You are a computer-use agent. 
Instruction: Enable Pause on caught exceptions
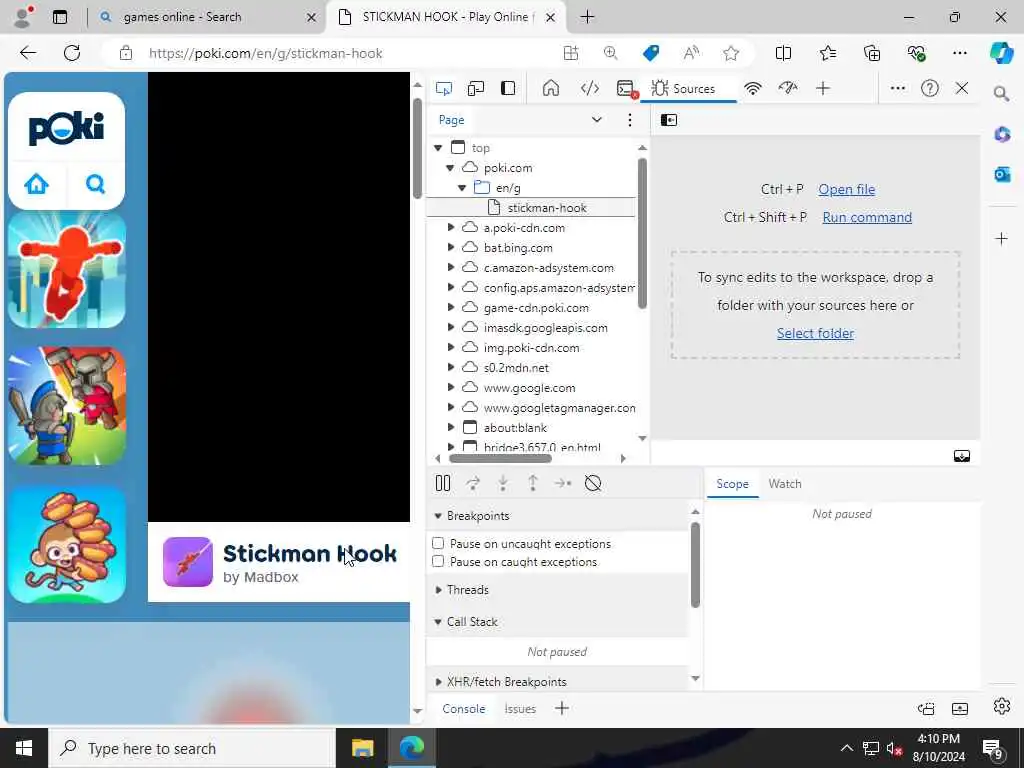pos(438,562)
